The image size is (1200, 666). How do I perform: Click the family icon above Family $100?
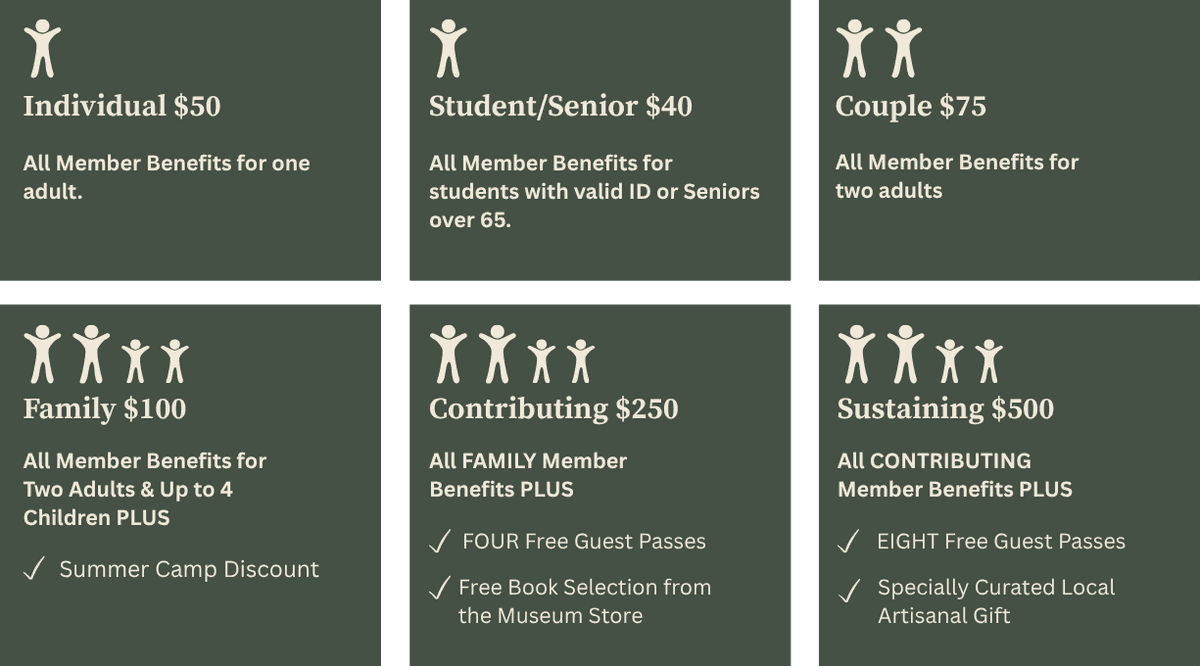[x=106, y=354]
